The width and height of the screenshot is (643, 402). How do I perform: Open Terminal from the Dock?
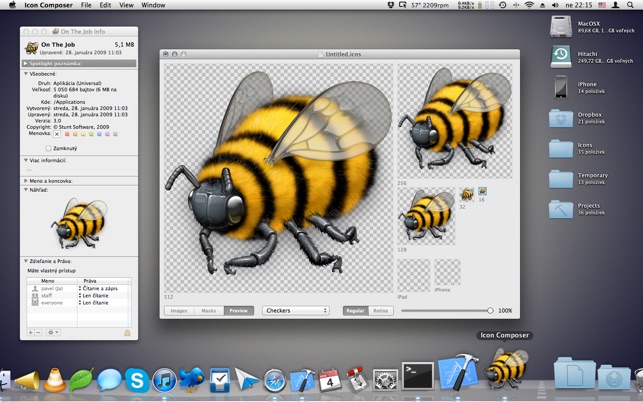(417, 376)
